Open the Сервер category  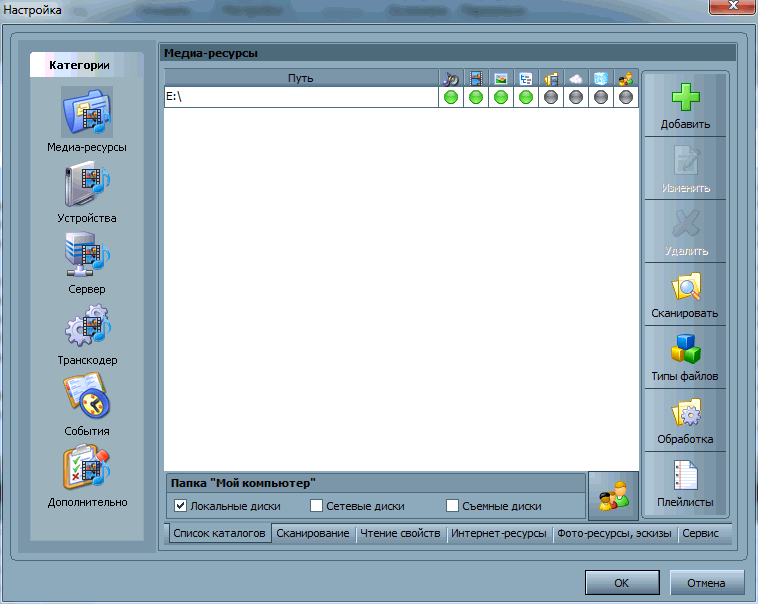[87, 263]
